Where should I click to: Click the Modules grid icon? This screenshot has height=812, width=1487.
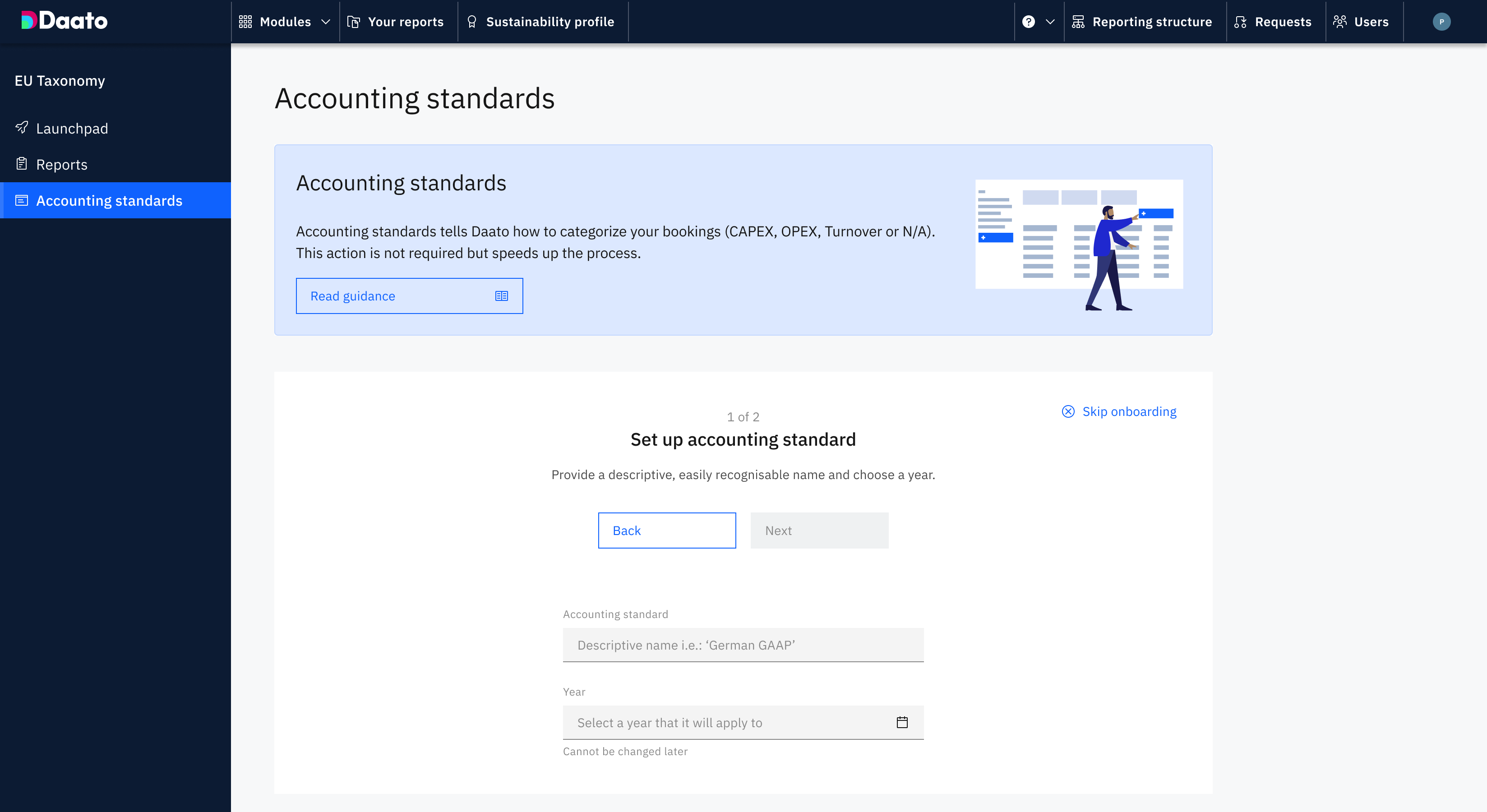(245, 22)
